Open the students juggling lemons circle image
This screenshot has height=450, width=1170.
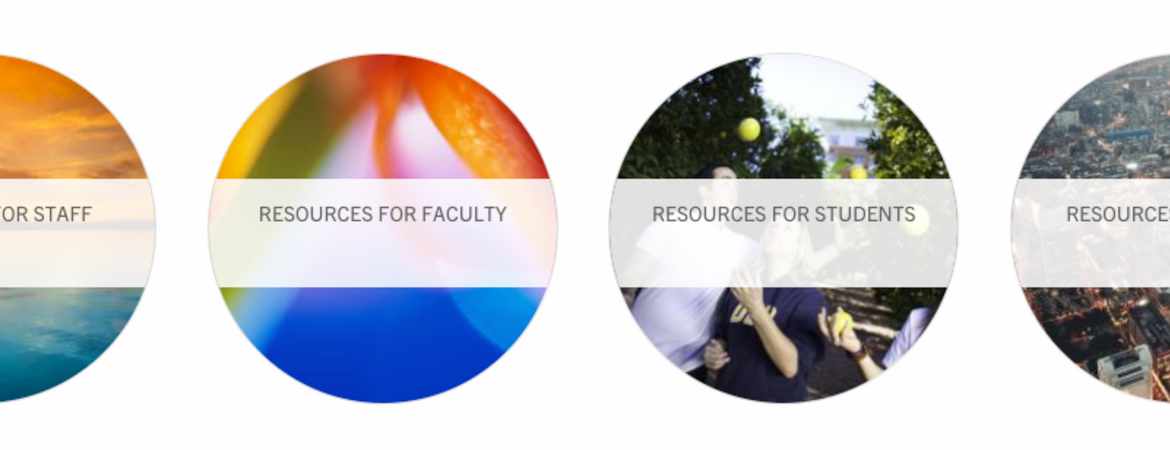783,228
